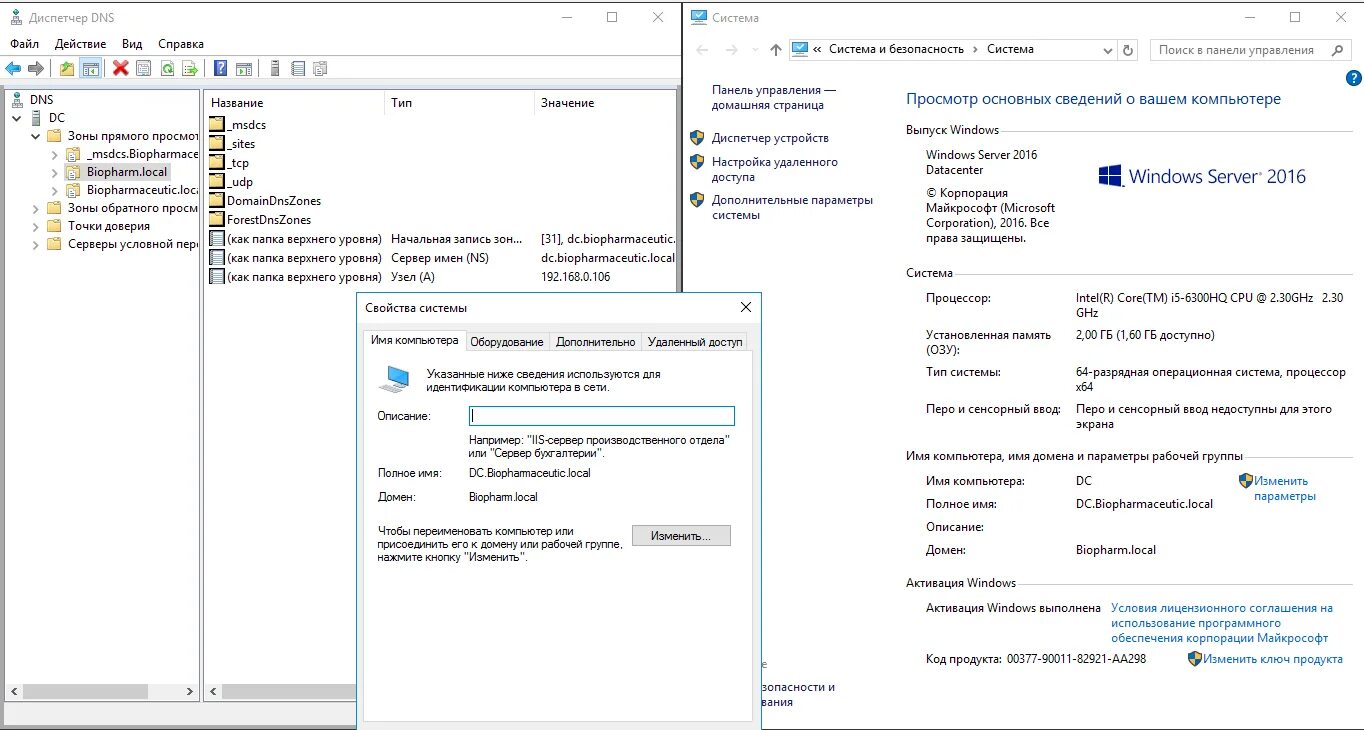This screenshot has height=730, width=1364.
Task: Click the refresh icon in System address bar
Action: tap(1129, 49)
